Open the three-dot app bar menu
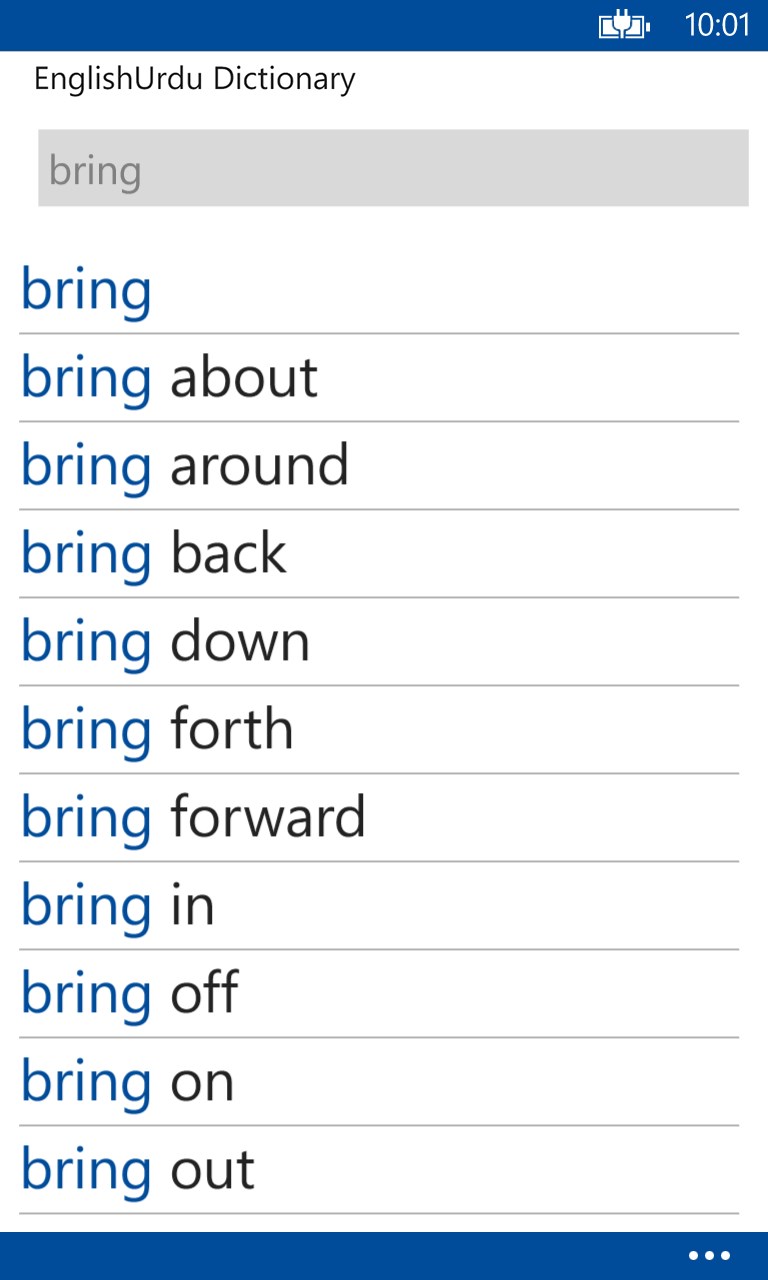The width and height of the screenshot is (768, 1280). (710, 1256)
